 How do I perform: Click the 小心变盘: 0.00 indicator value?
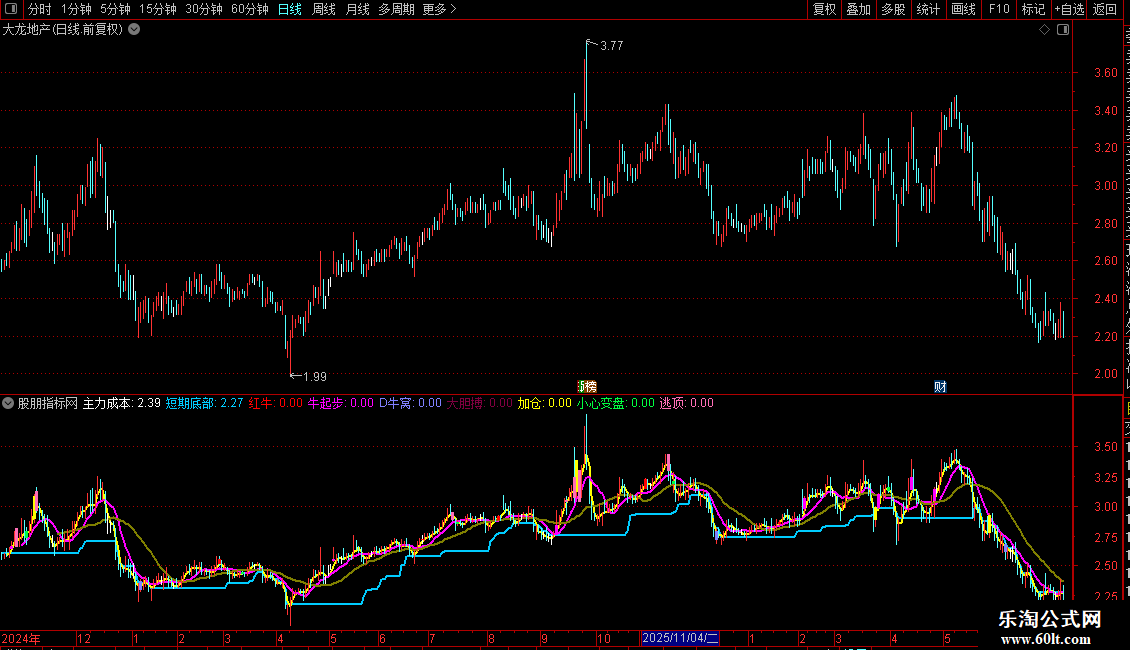(615, 404)
